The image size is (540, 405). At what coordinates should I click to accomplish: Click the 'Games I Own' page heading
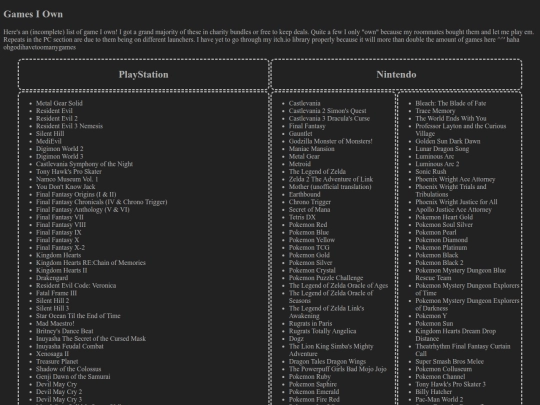(x=33, y=14)
